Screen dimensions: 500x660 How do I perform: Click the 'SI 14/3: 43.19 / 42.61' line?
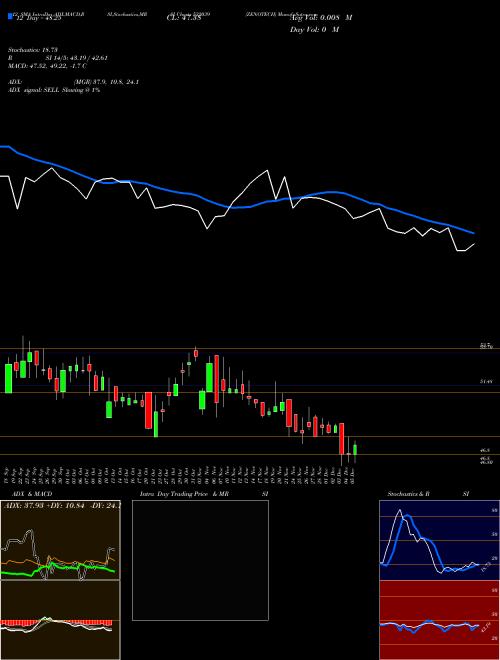[x=77, y=58]
